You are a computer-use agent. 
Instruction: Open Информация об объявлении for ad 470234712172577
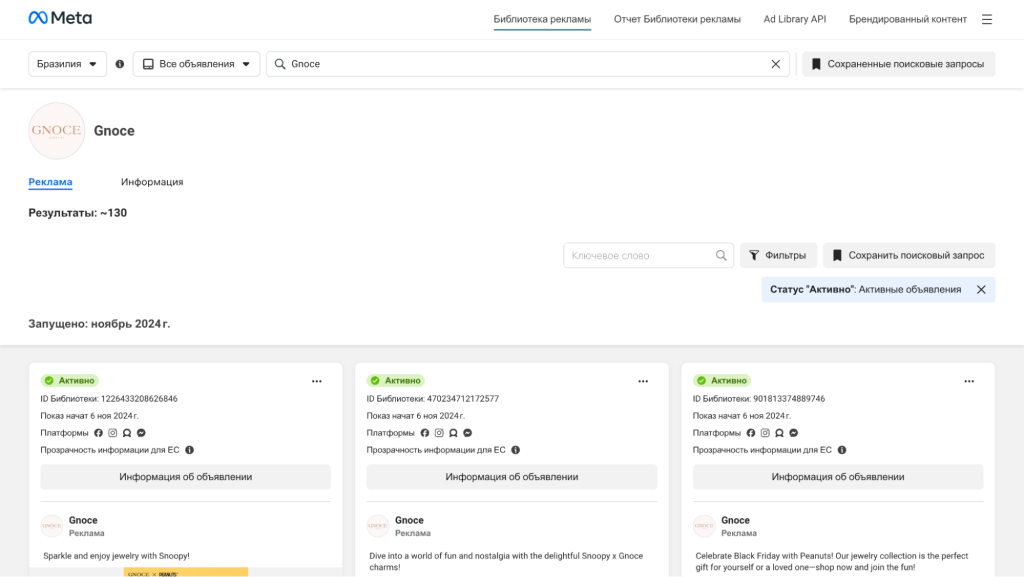(x=511, y=477)
